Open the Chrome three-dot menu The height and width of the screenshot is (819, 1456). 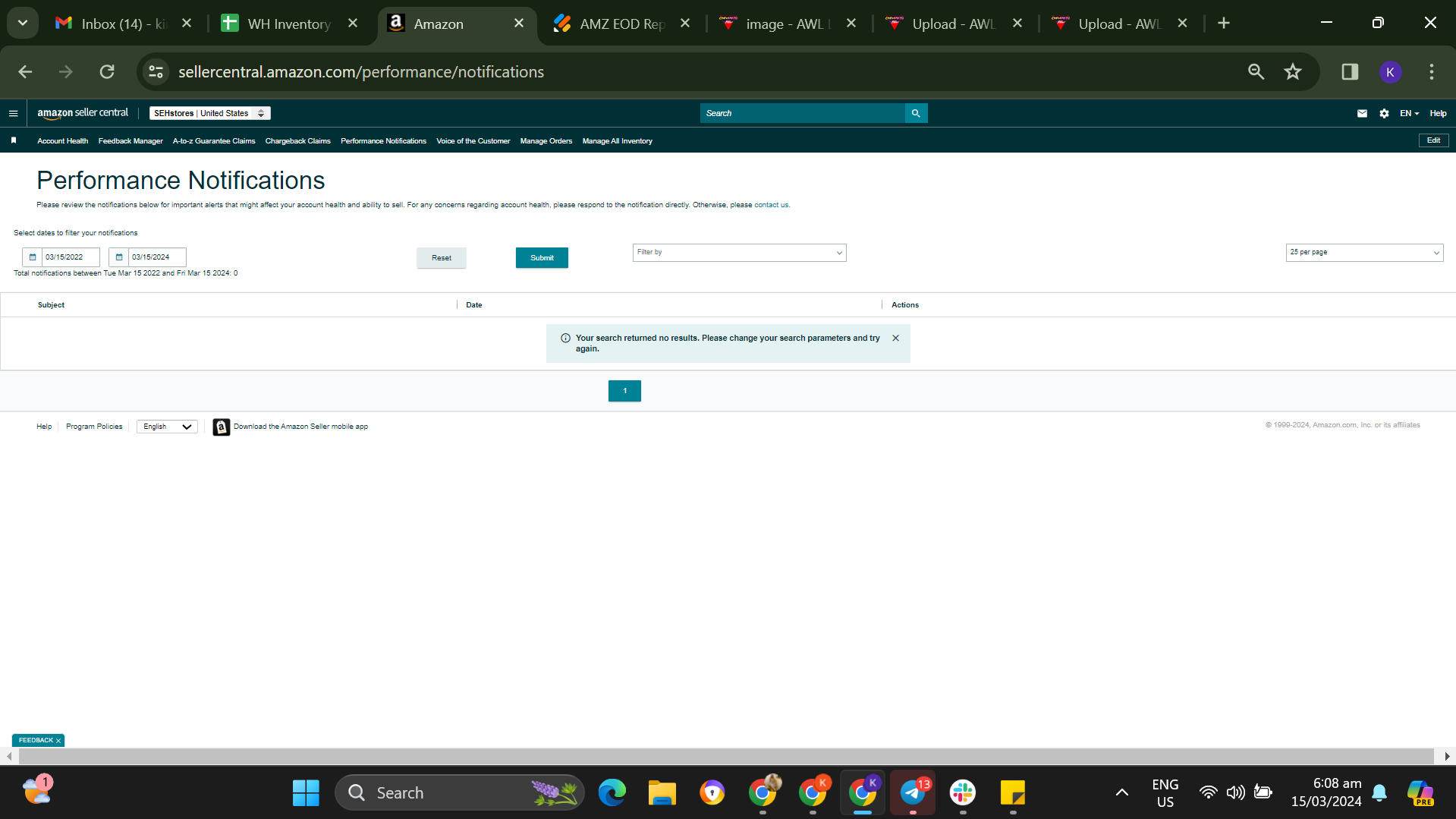(1432, 72)
